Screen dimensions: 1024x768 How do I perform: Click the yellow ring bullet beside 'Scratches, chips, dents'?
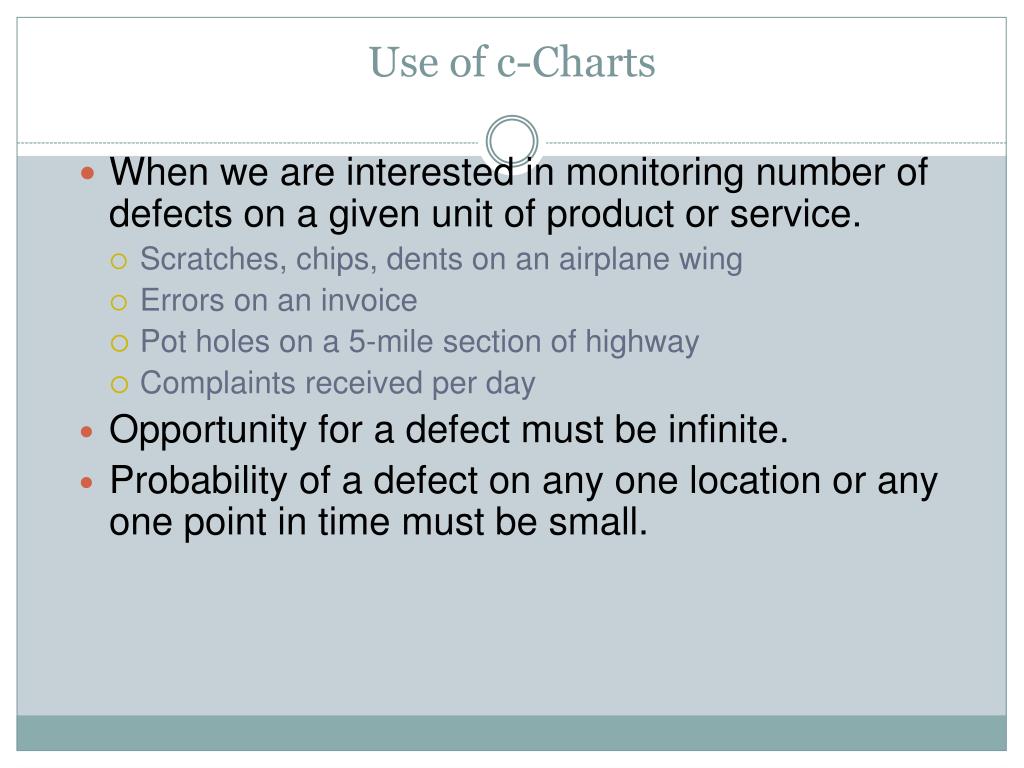click(119, 262)
